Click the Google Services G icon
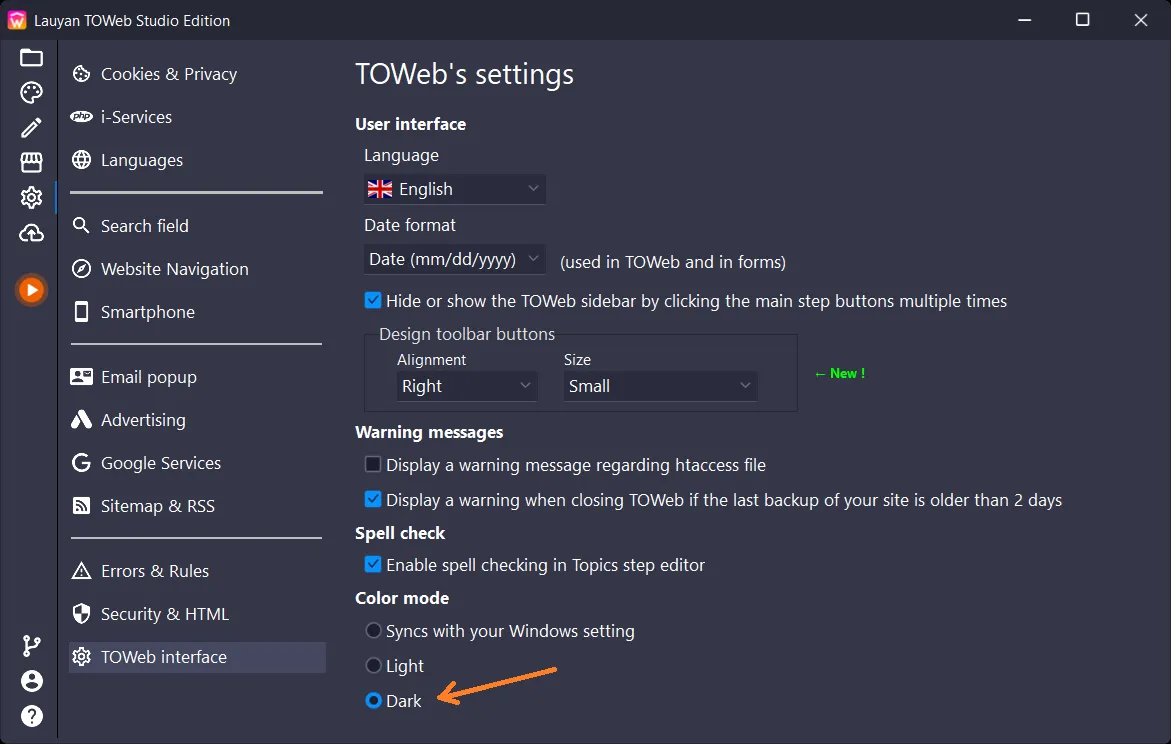Screen dimensions: 1171x744 tap(81, 462)
